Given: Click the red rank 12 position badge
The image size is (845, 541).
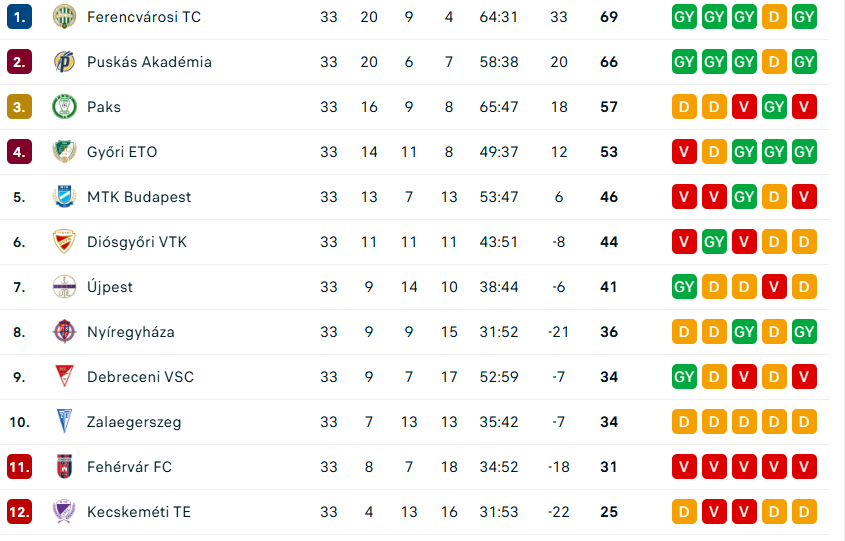Looking at the screenshot, I should point(19,512).
